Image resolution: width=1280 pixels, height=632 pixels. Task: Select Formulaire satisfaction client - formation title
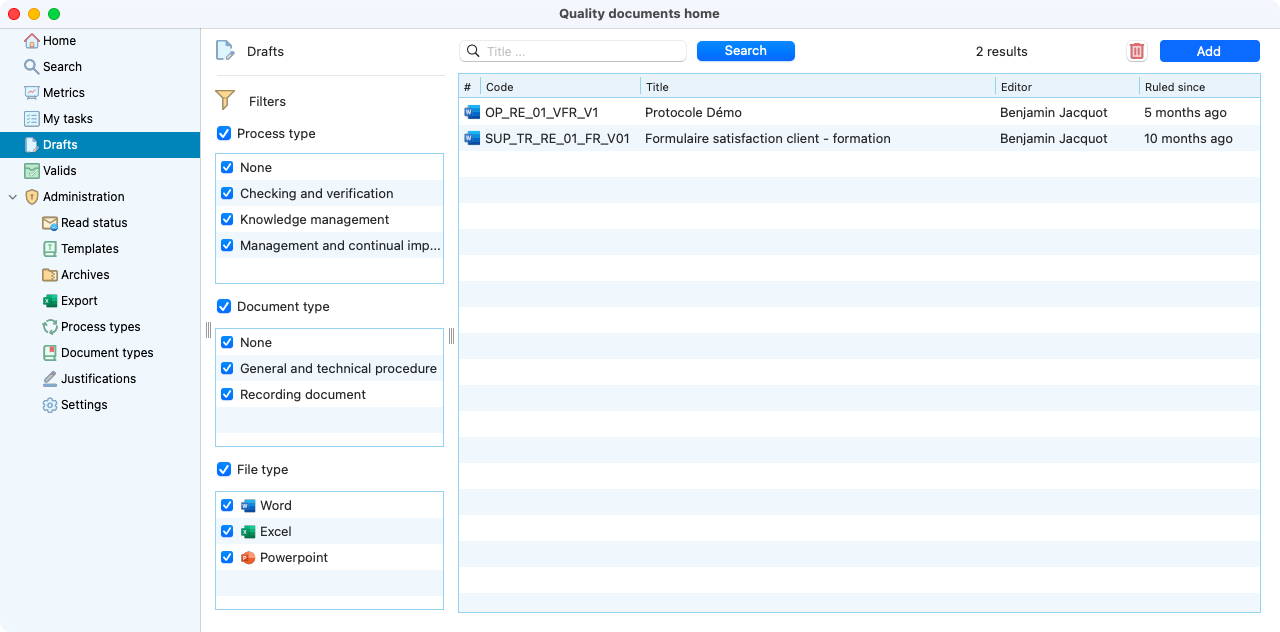pos(768,139)
